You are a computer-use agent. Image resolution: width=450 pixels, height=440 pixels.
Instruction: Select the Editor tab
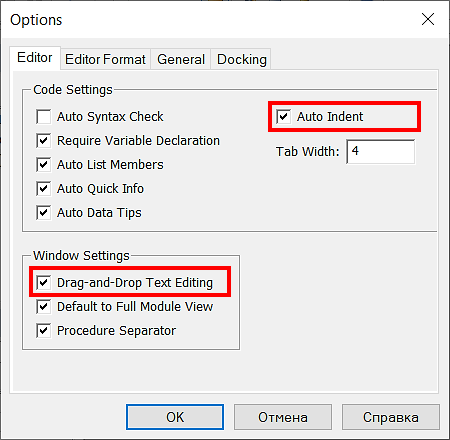(x=35, y=58)
